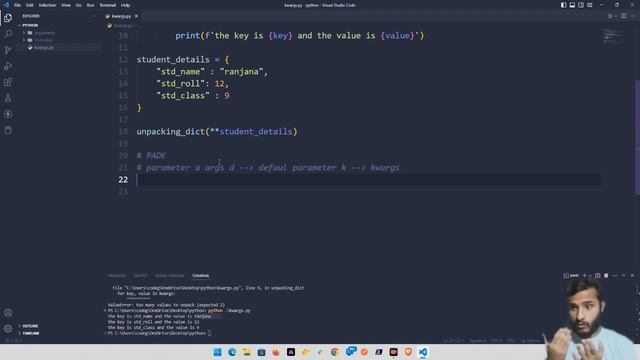
Task: Click the Split Terminal icon
Action: (598, 276)
